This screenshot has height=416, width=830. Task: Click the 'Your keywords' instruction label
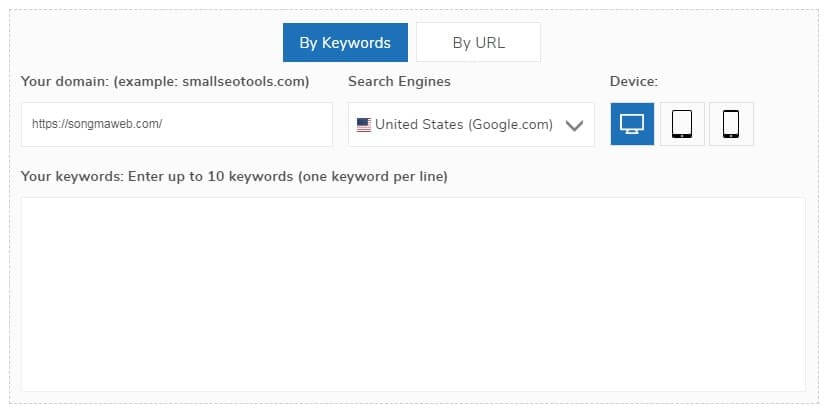point(234,176)
